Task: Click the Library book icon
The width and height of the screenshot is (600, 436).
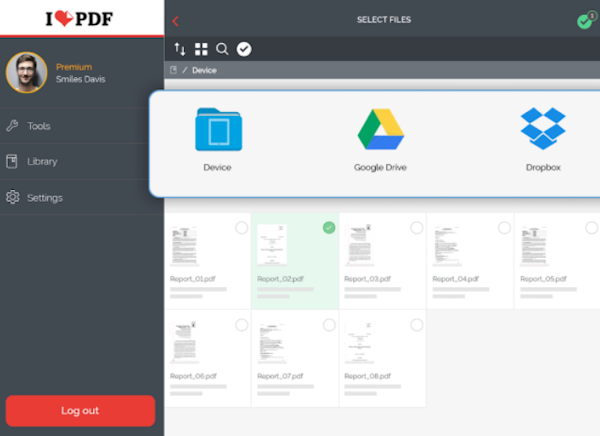Action: [12, 161]
